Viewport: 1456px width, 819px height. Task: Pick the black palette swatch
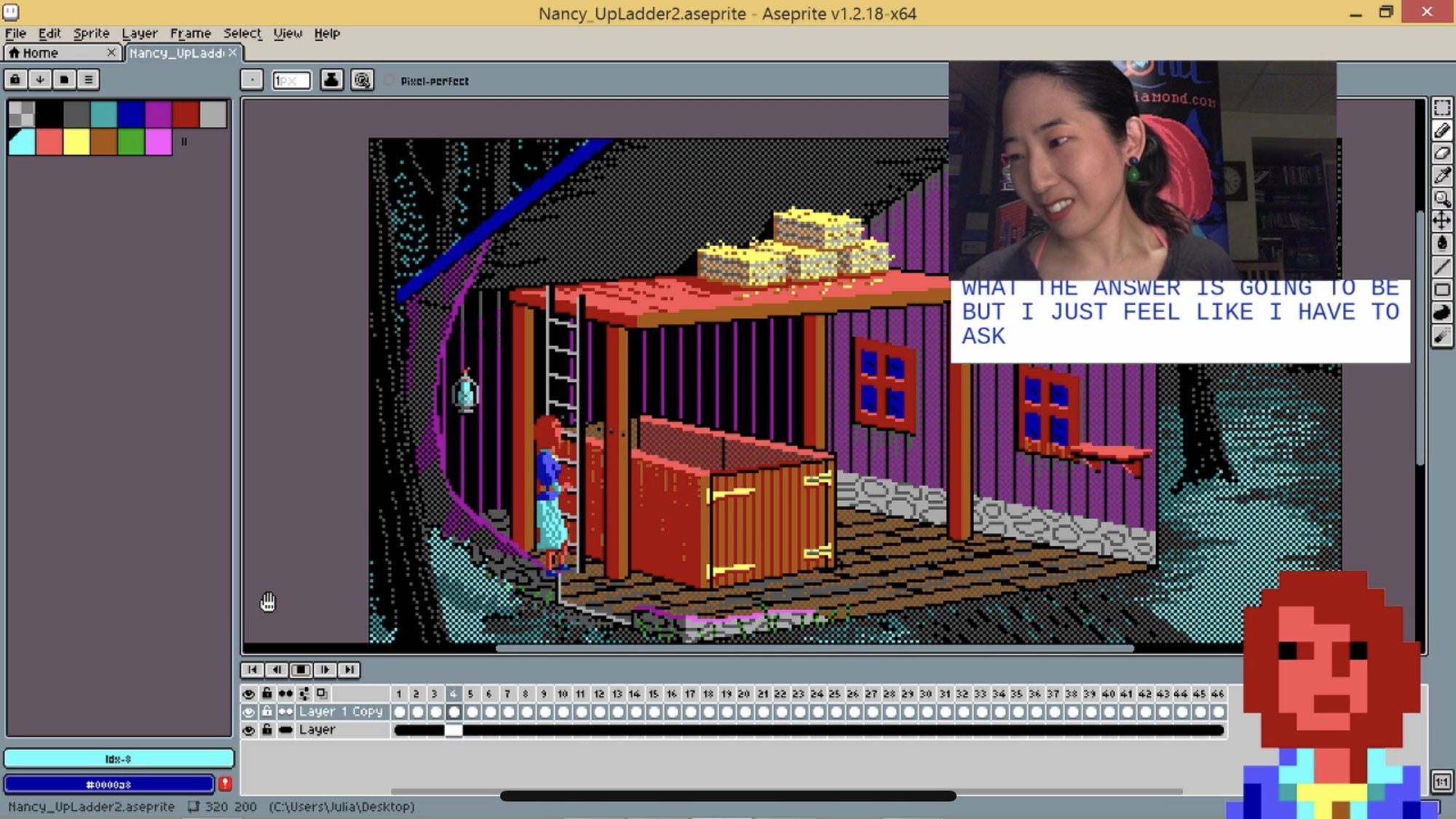[x=49, y=114]
